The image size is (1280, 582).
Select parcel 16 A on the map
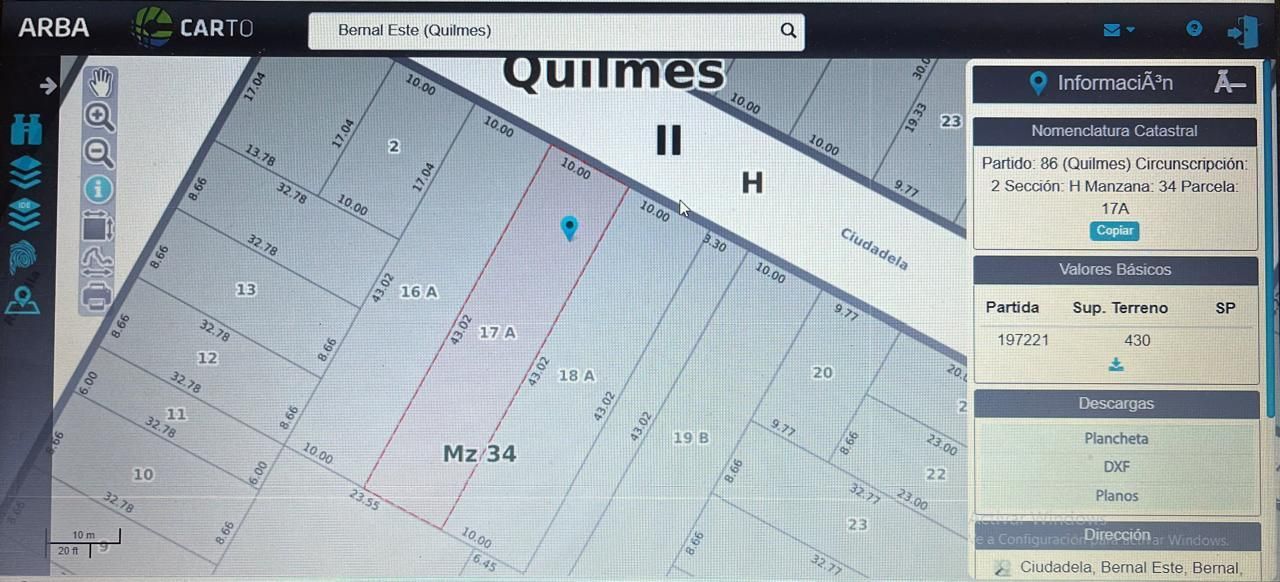tap(418, 292)
